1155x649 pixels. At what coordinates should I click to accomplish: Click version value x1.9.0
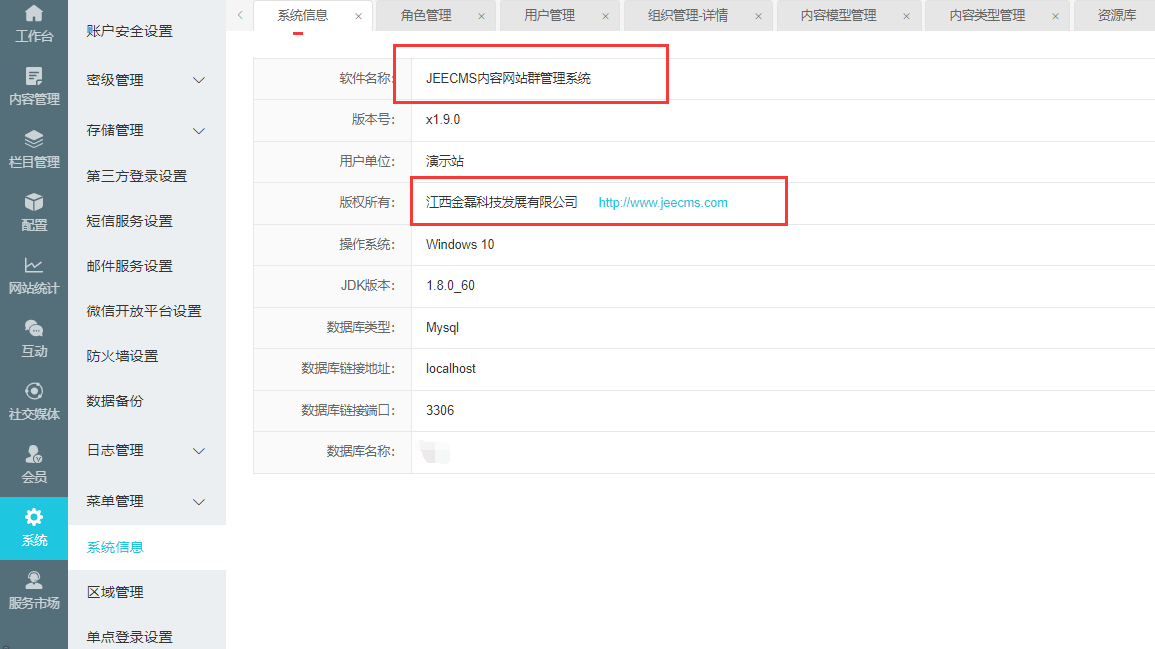443,119
